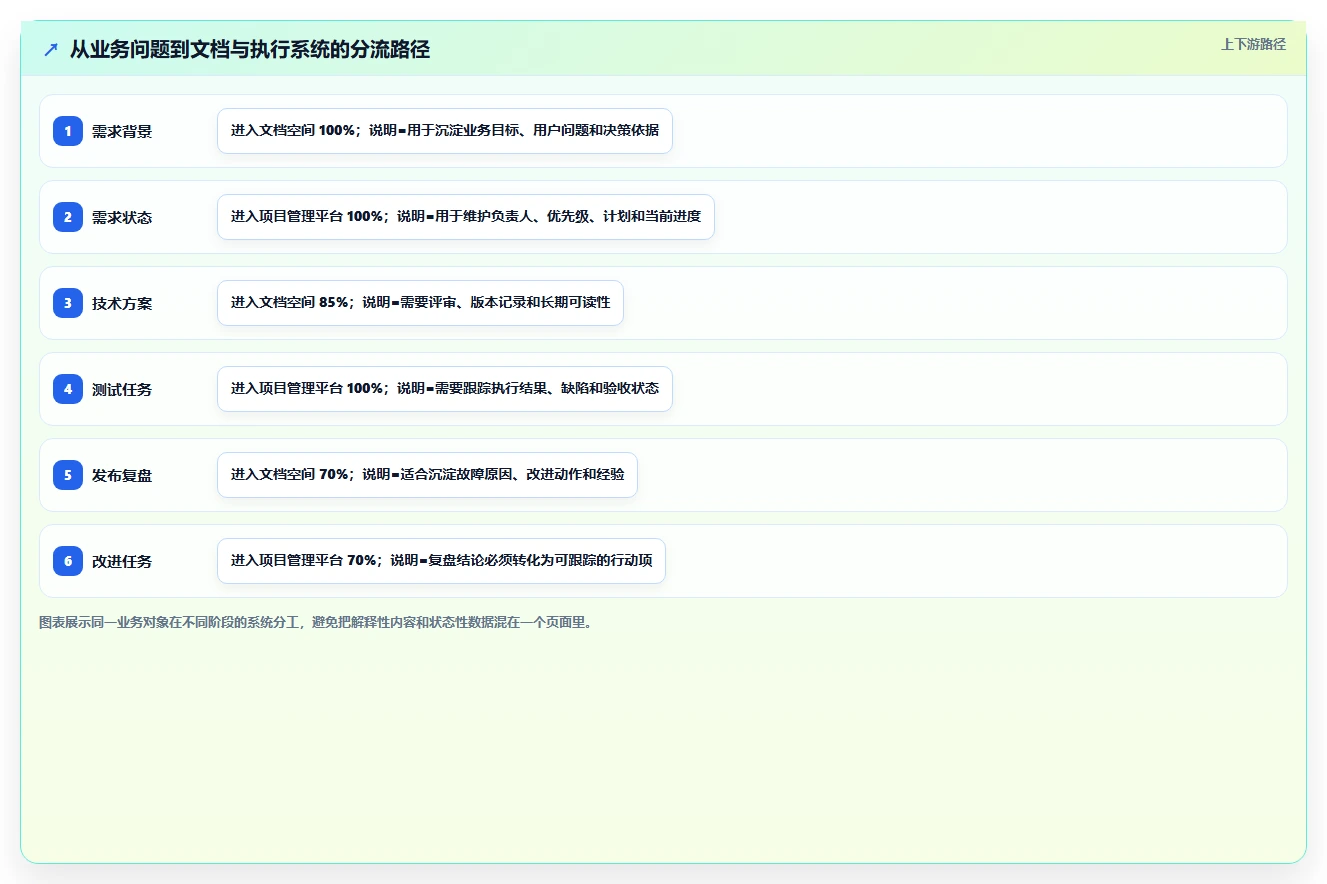1327x884 pixels.
Task: Open the box mentioning 负责人、优先级、计划
Action: pyautogui.click(x=466, y=217)
